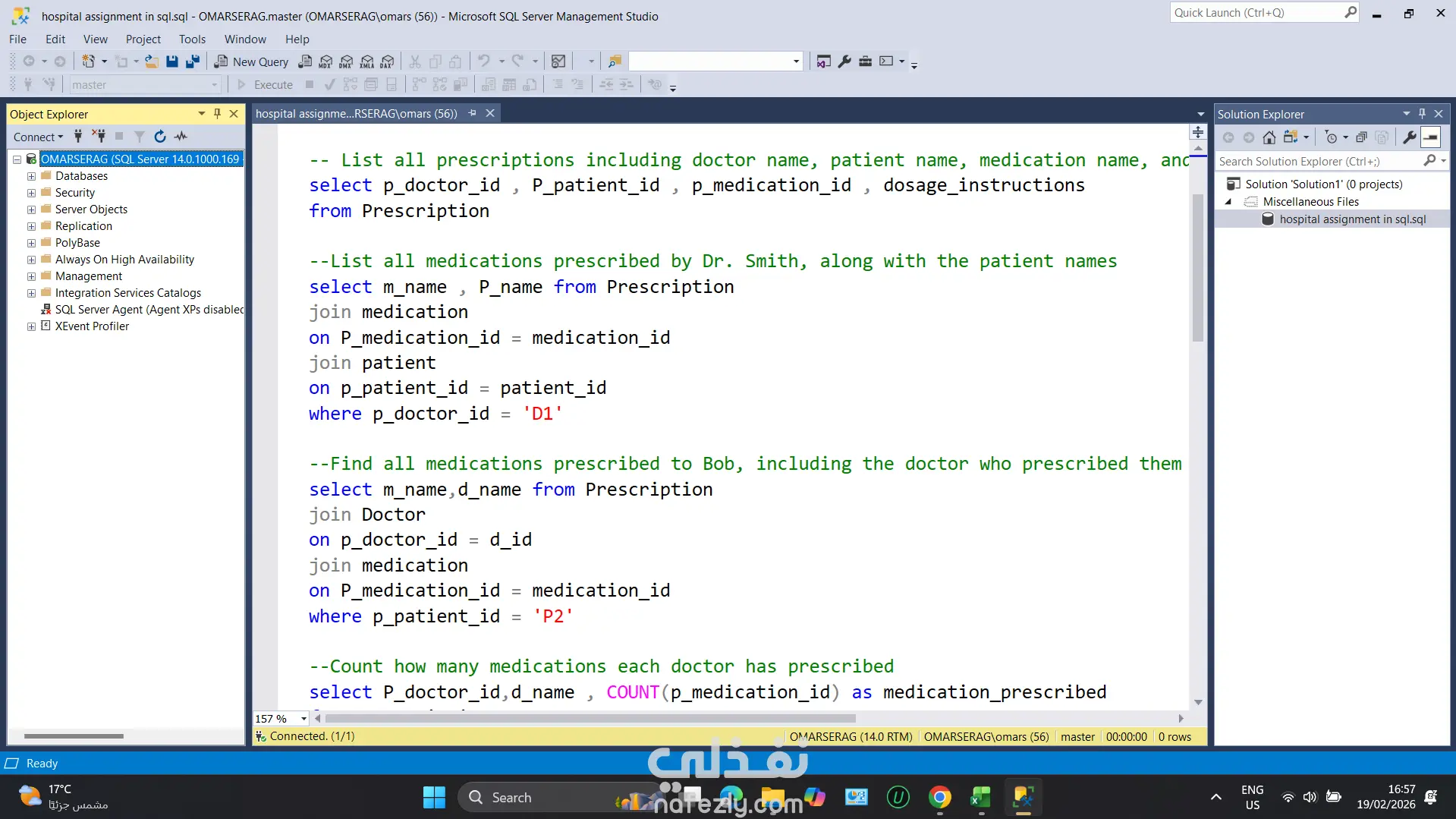Expand the Databases node
The height and width of the screenshot is (819, 1456).
[31, 176]
